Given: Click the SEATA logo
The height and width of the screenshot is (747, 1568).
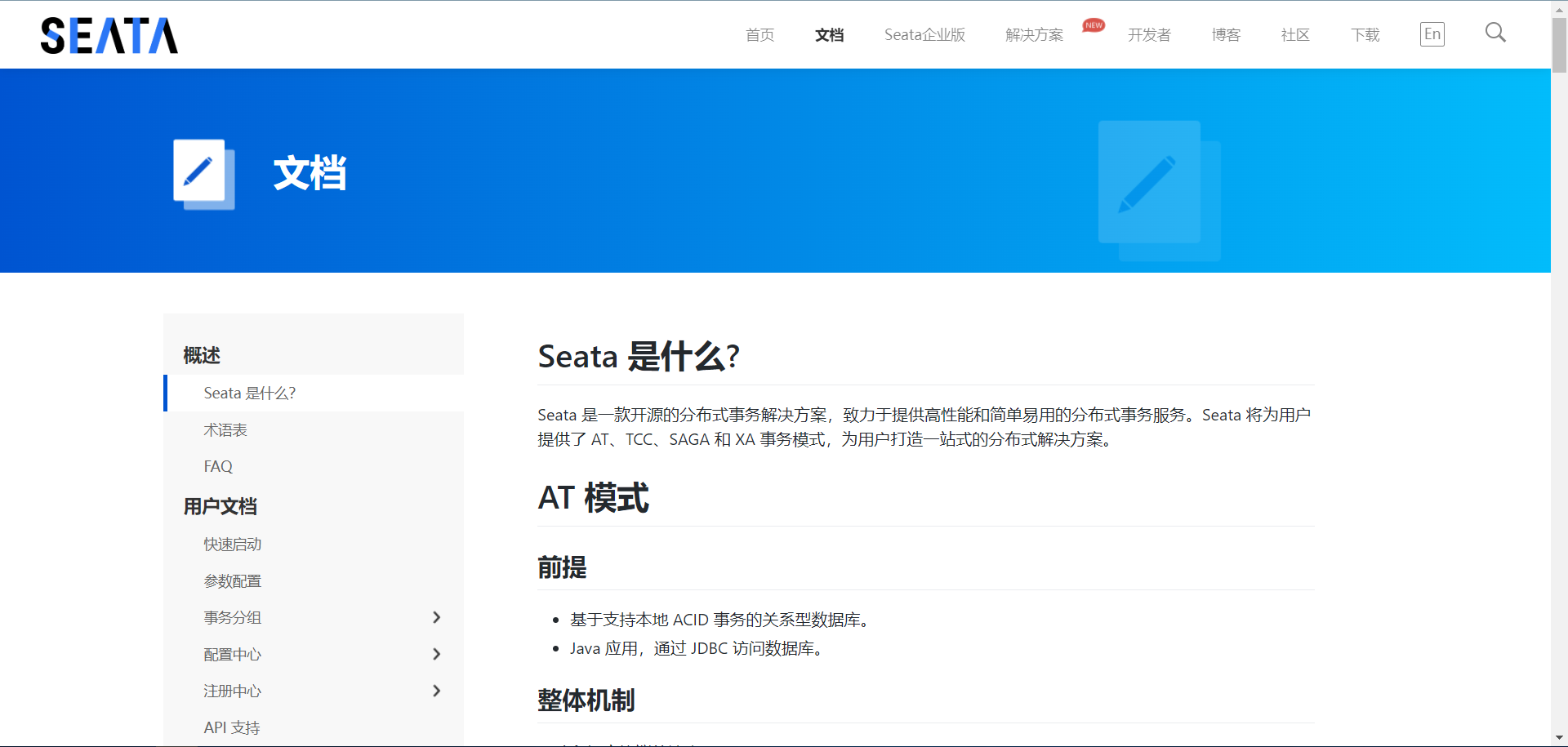Looking at the screenshot, I should (109, 36).
